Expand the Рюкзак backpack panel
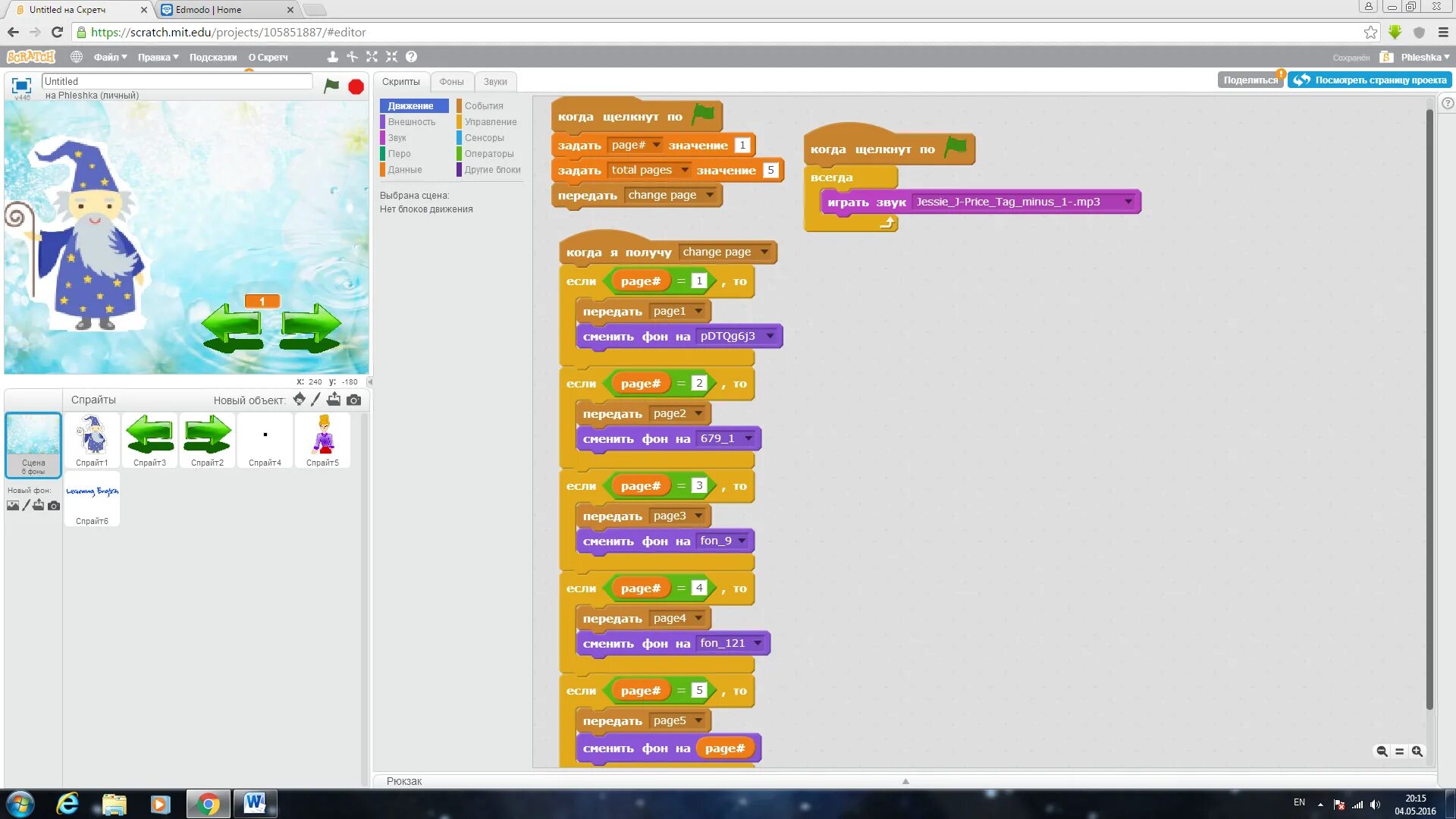The image size is (1456, 819). [905, 781]
